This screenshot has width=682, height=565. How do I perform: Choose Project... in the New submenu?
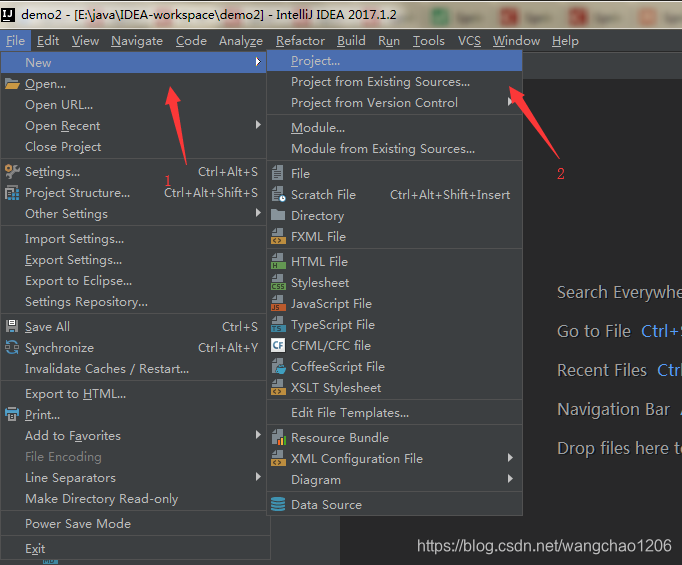pyautogui.click(x=394, y=61)
